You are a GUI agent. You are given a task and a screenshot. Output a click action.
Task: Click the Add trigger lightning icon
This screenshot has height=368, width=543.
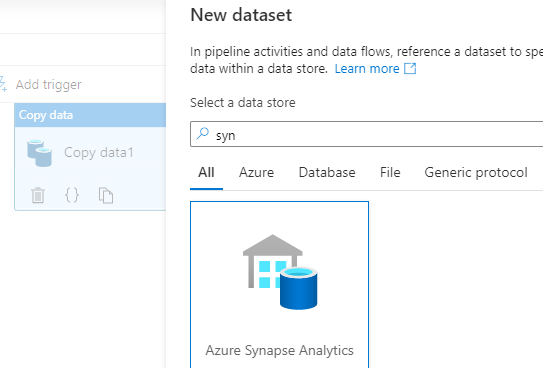tap(3, 84)
